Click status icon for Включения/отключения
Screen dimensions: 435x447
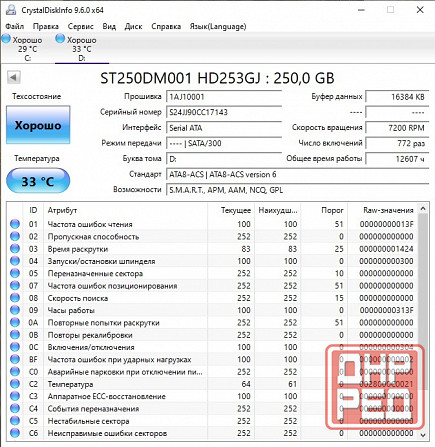[x=15, y=347]
